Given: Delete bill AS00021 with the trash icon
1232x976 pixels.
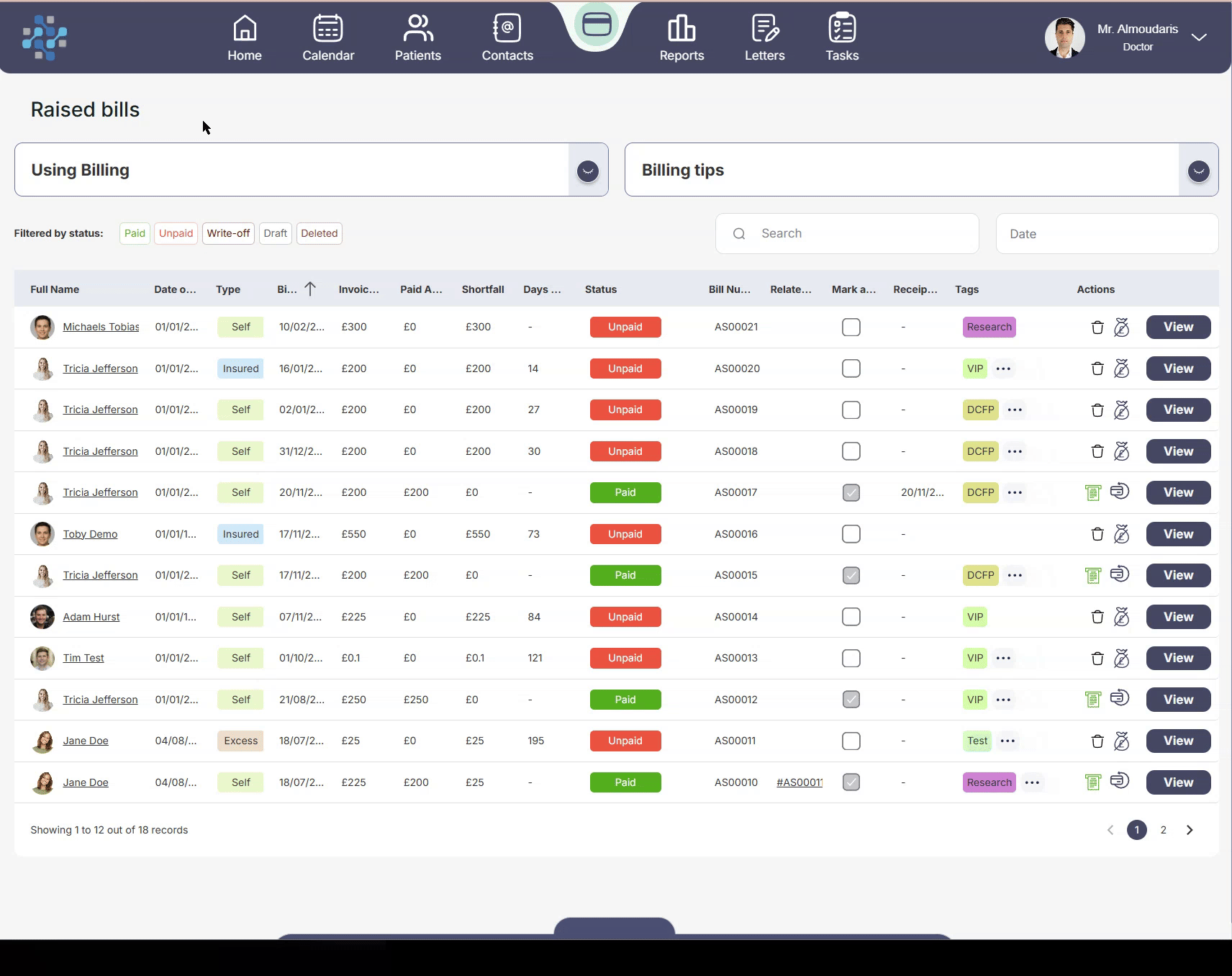Looking at the screenshot, I should coord(1097,327).
